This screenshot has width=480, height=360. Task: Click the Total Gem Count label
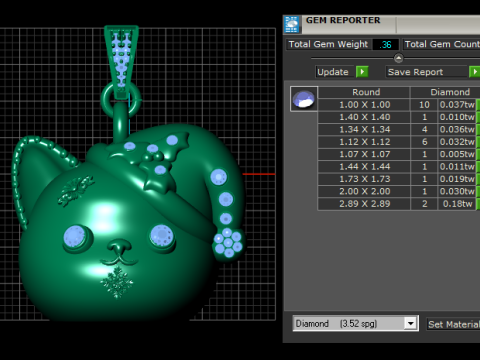442,44
